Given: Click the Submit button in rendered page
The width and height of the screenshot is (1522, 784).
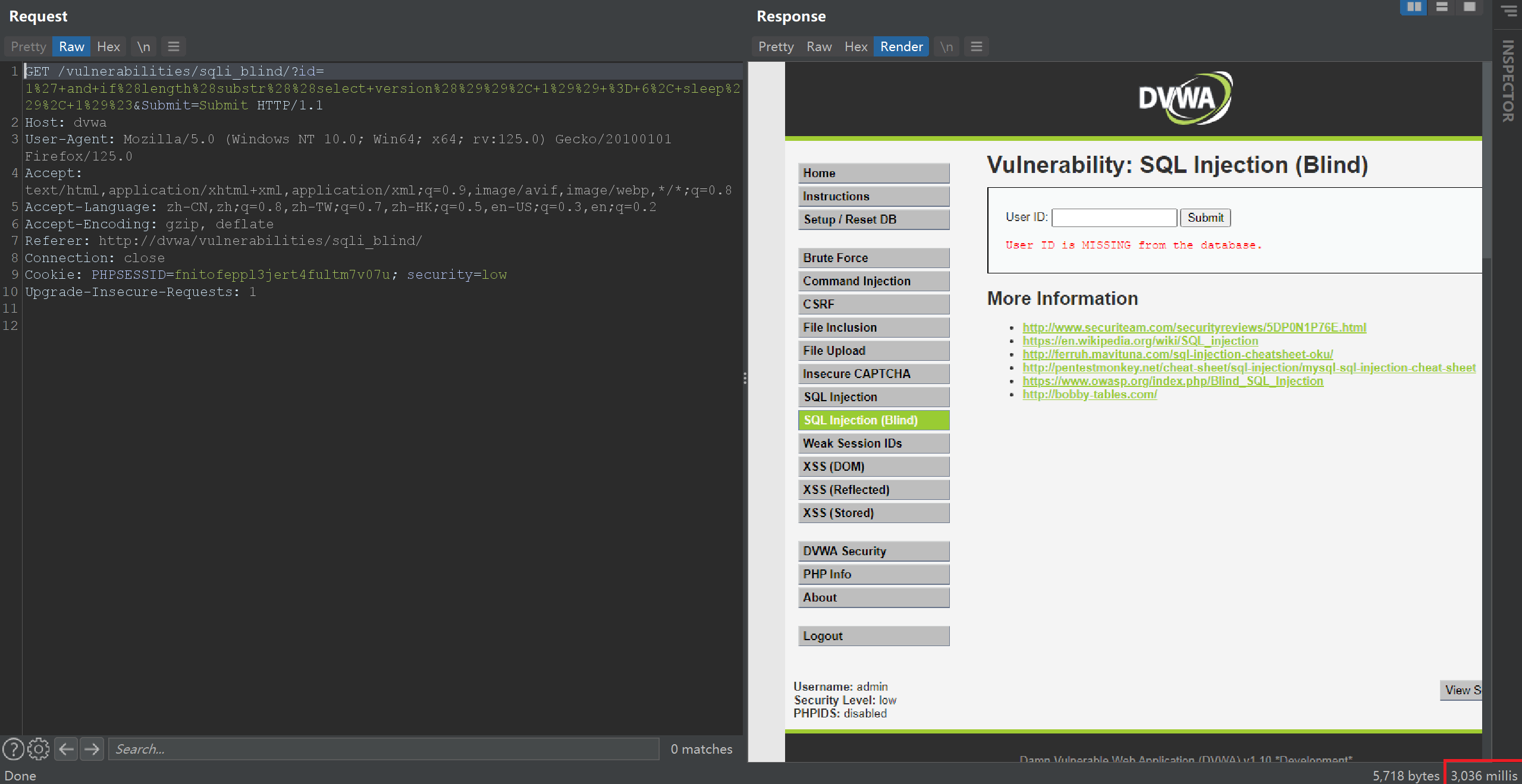Looking at the screenshot, I should tap(1205, 218).
